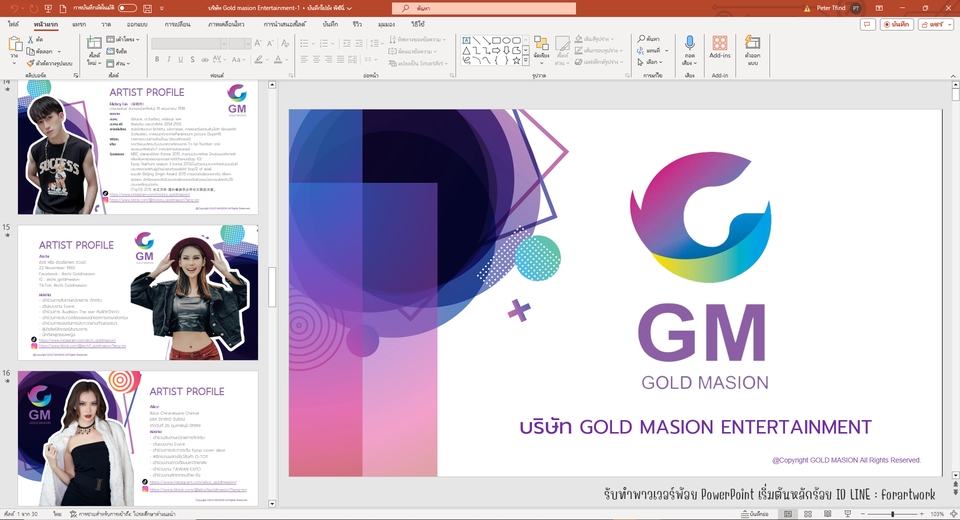Select slide 15 thumbnail with Atchi profile
This screenshot has height=520, width=960.
138,292
